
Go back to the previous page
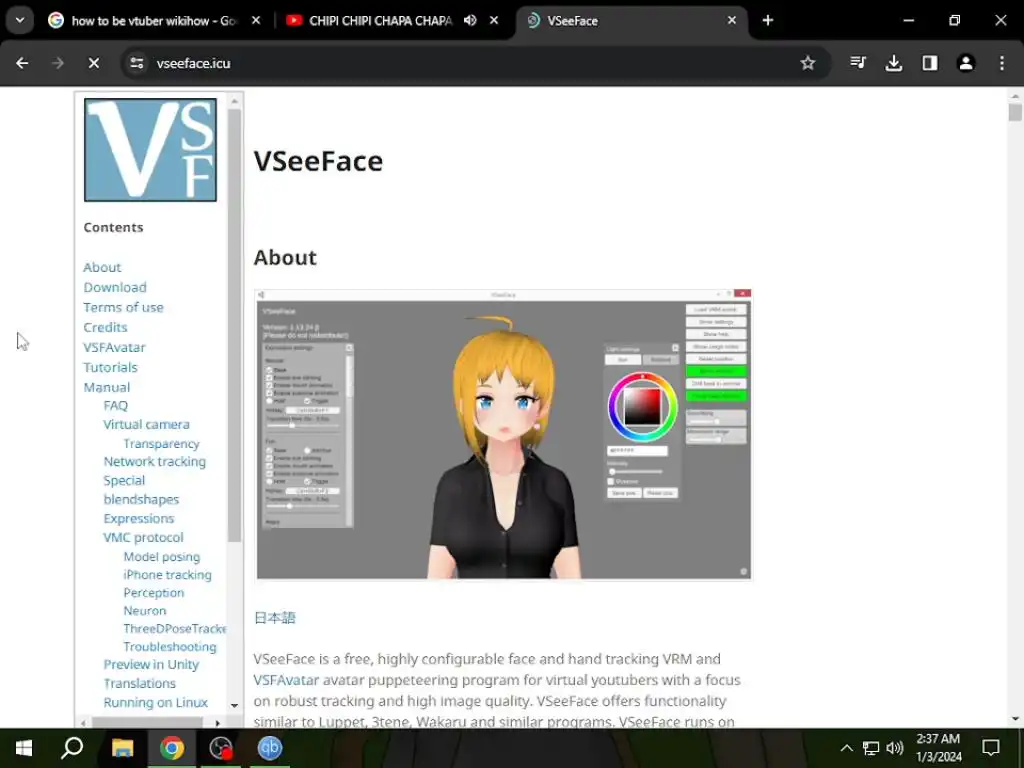pos(22,63)
